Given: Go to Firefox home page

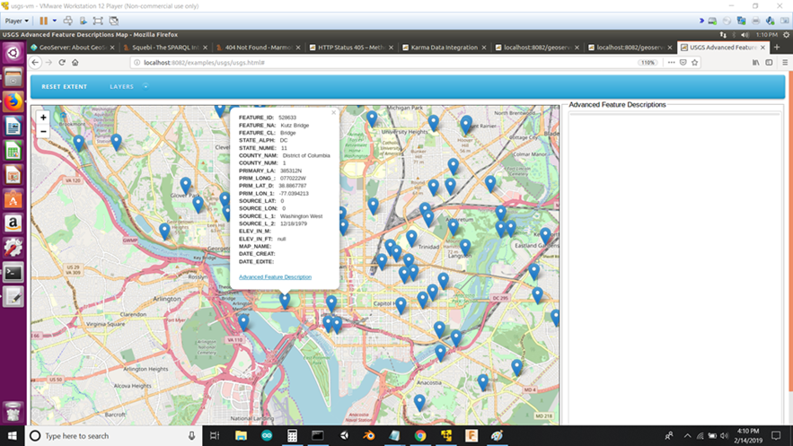Looking at the screenshot, I should 75,63.
